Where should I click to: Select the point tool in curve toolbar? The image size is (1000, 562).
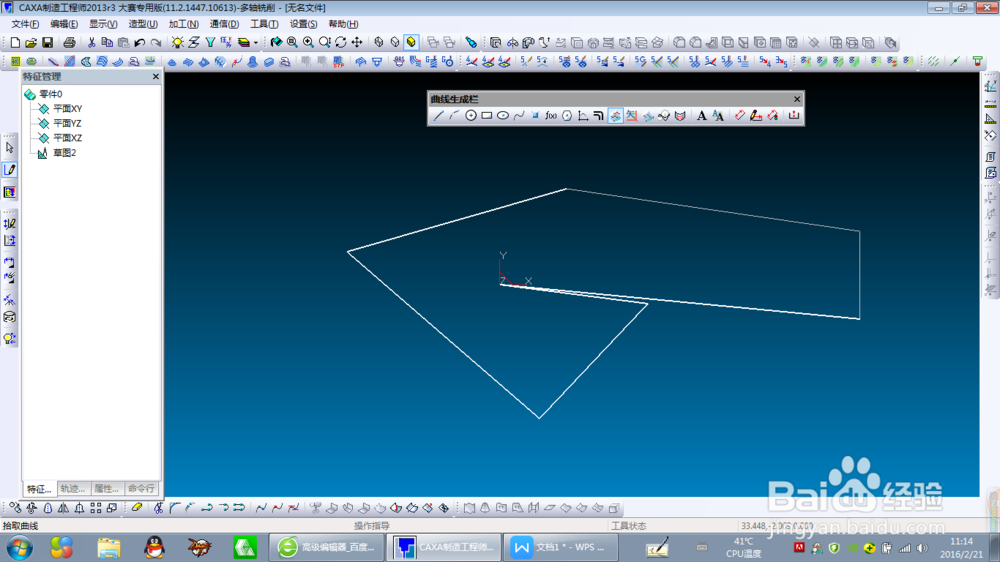pos(535,115)
